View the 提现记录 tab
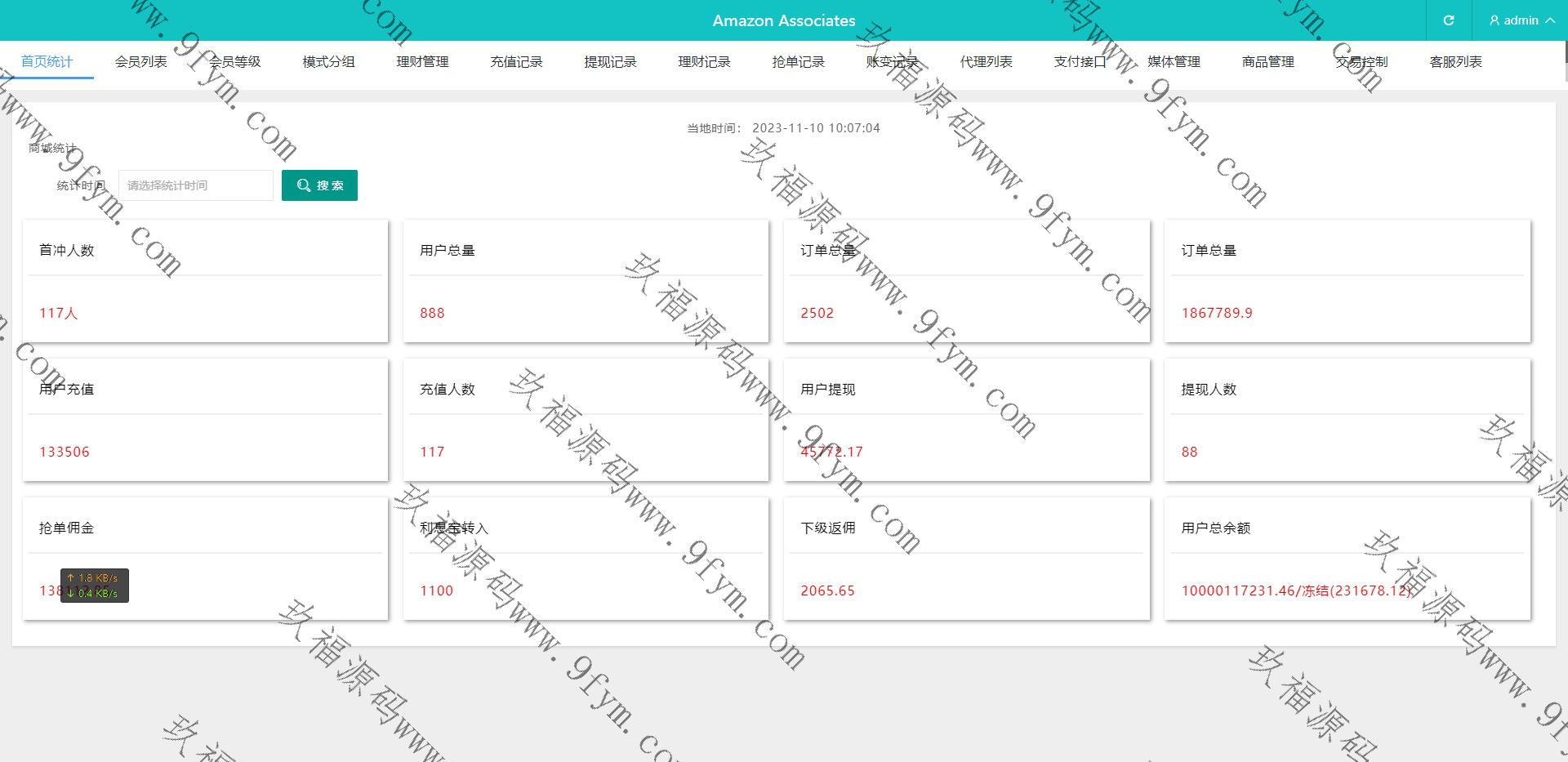 point(610,62)
